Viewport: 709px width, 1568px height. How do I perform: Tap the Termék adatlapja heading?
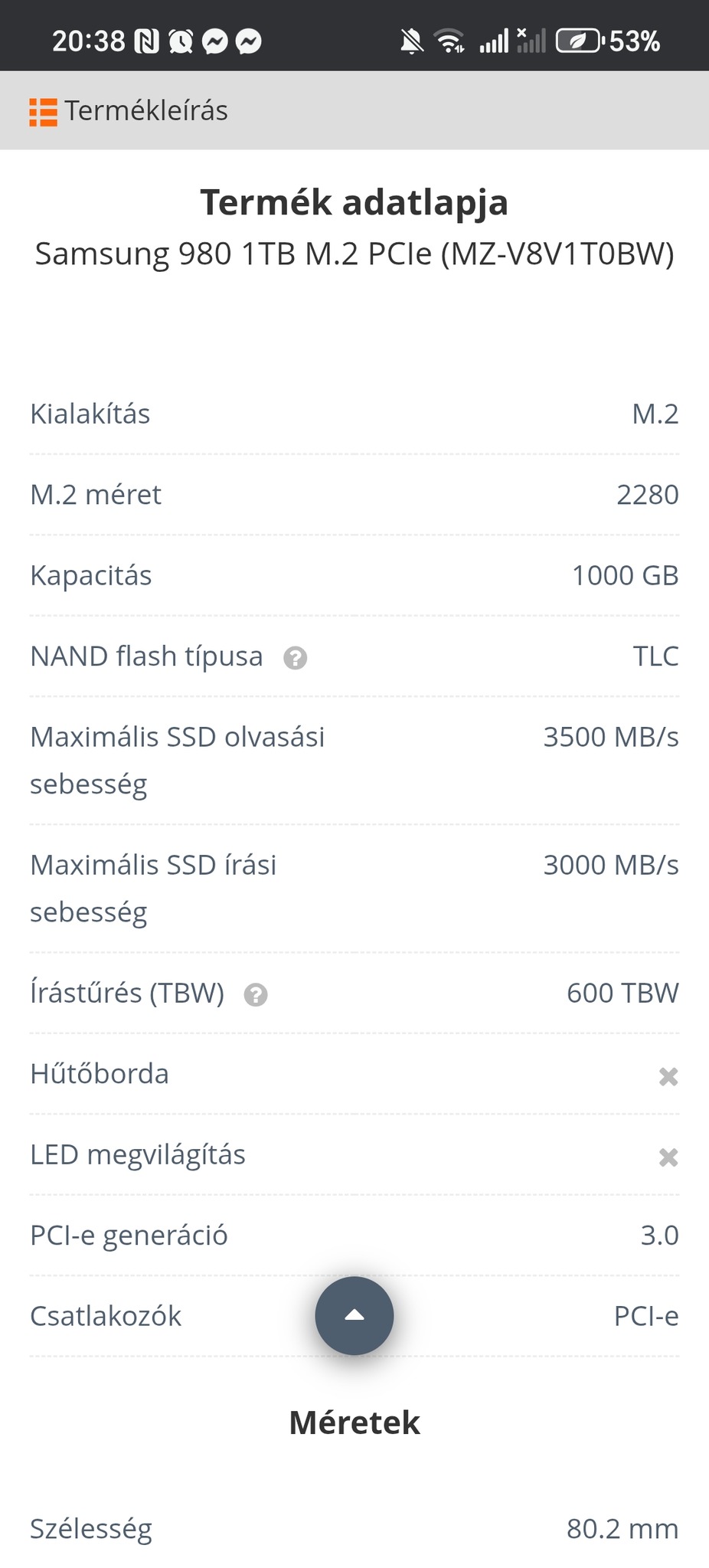point(354,203)
